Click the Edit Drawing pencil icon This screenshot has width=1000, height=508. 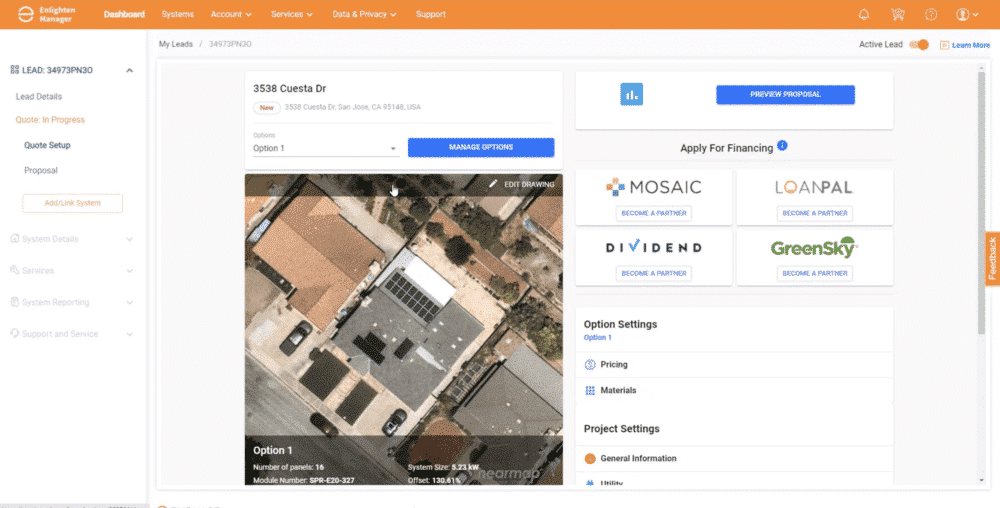[x=493, y=184]
